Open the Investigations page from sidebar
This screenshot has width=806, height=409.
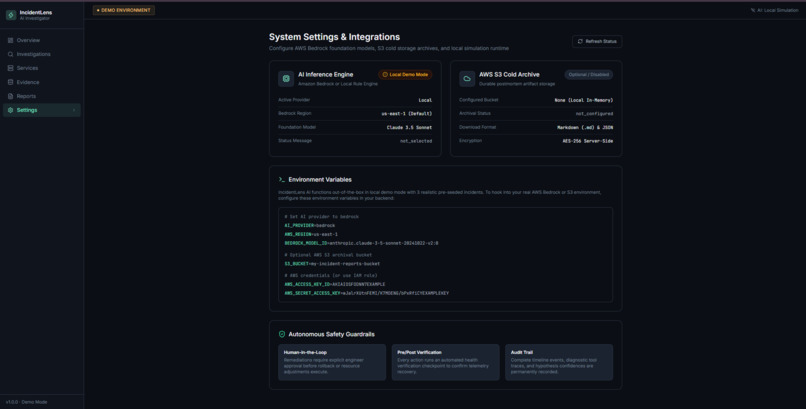42,54
